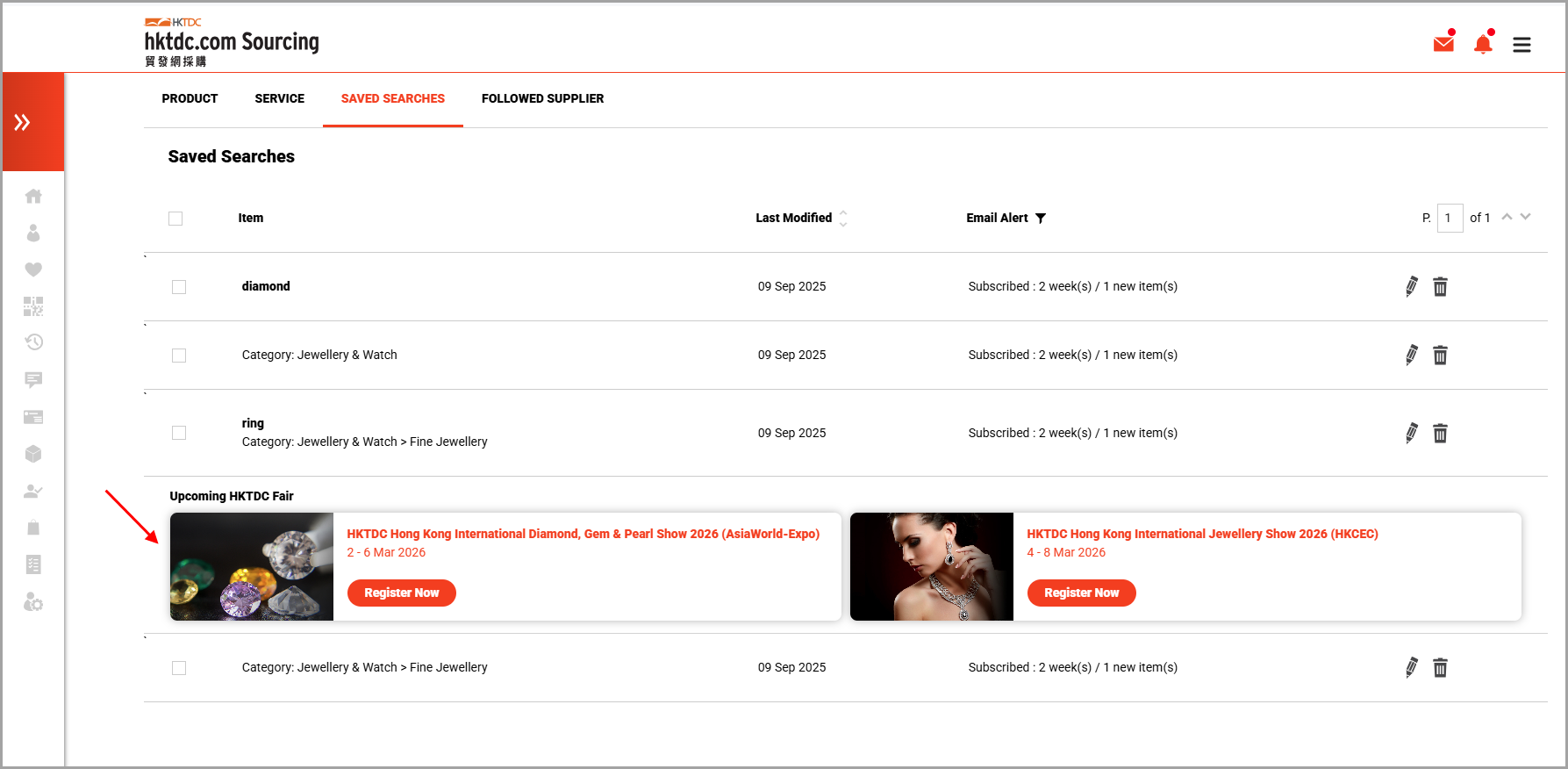Open the International Jewellery Show 2026 link
Viewport: 1568px width, 769px height.
click(x=1202, y=534)
